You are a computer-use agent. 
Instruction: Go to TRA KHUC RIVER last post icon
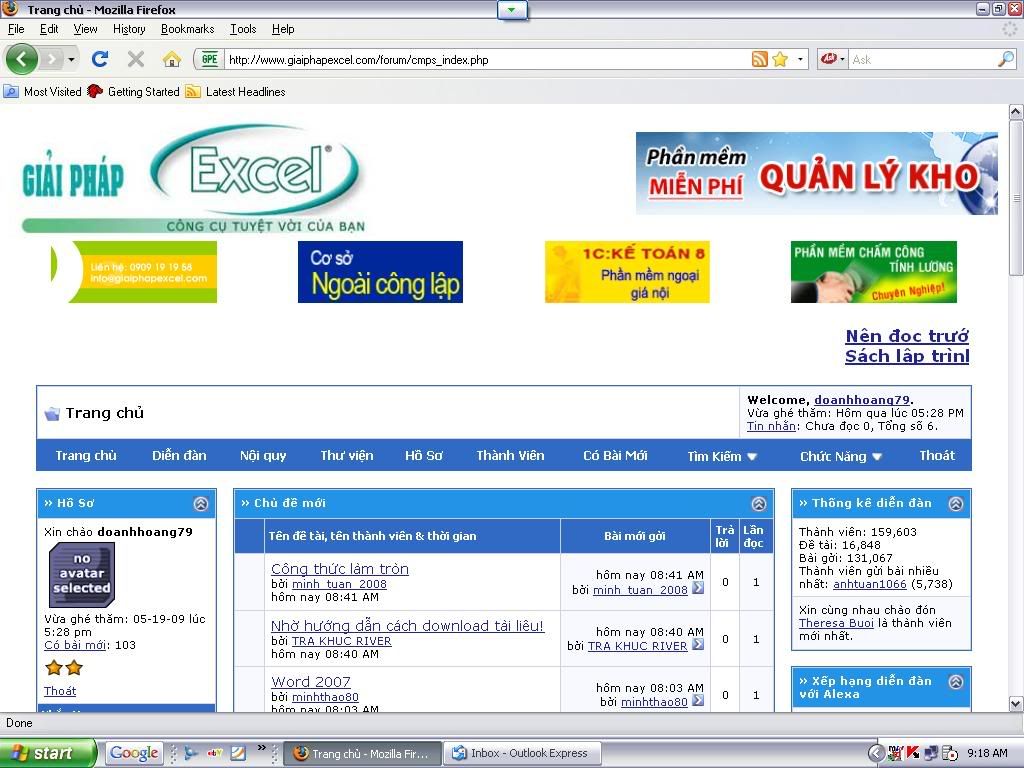pyautogui.click(x=698, y=645)
